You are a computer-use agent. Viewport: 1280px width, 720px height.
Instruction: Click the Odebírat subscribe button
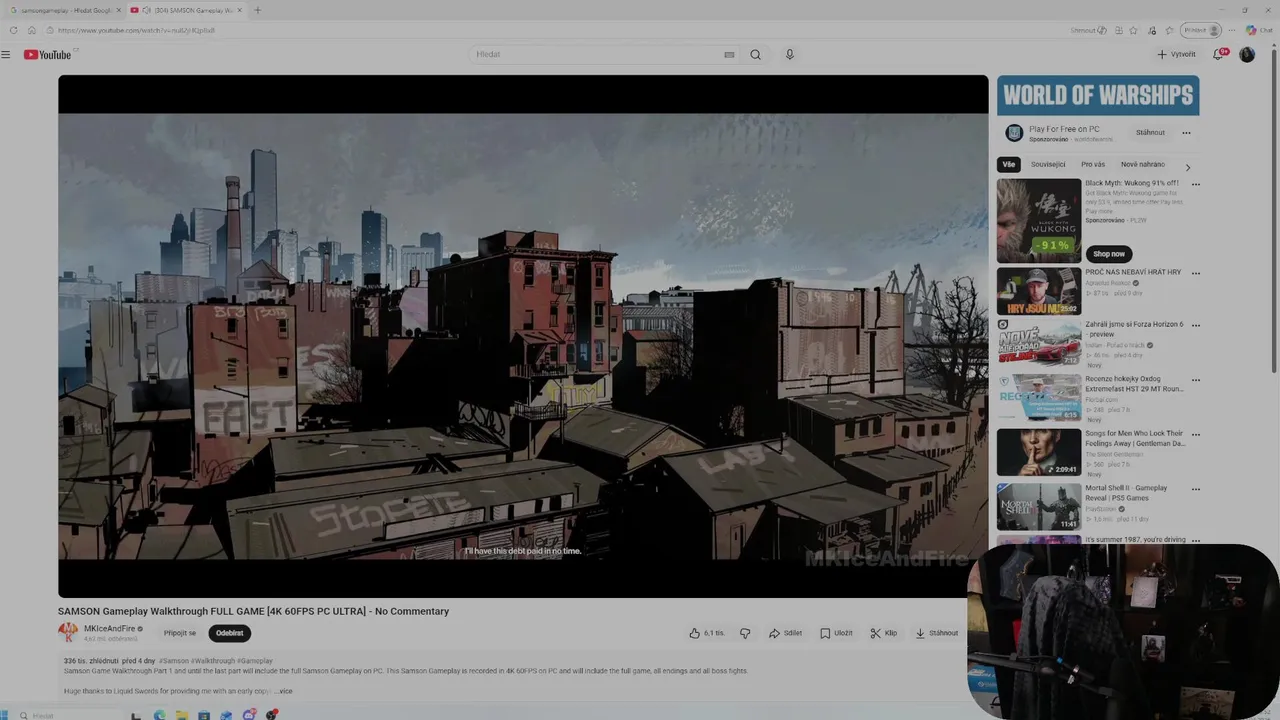pyautogui.click(x=230, y=633)
